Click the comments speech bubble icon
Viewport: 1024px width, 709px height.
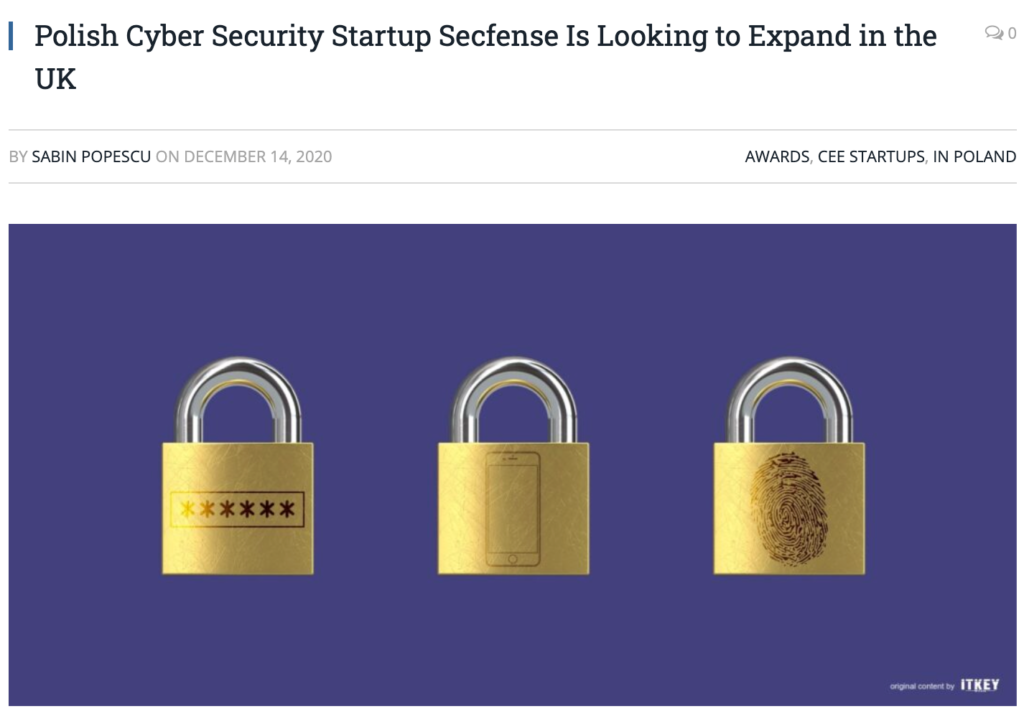pyautogui.click(x=994, y=33)
